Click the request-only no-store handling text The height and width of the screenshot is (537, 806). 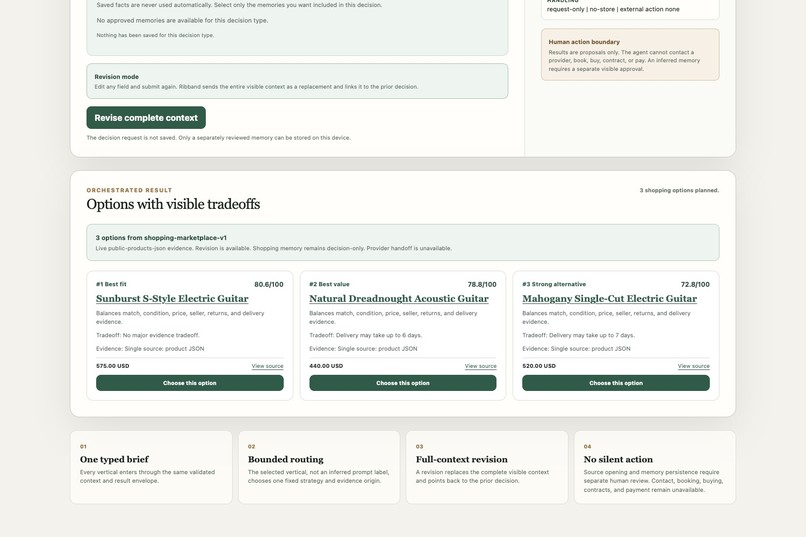613,9
